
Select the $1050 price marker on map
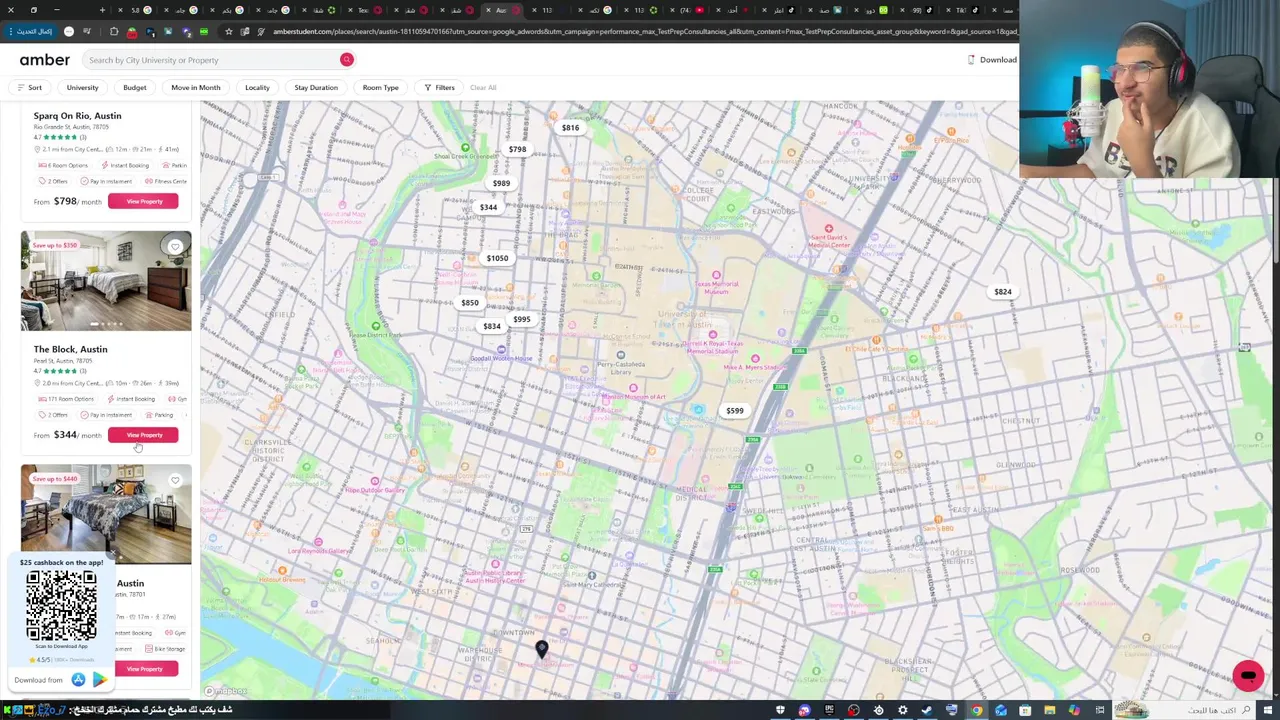(497, 258)
